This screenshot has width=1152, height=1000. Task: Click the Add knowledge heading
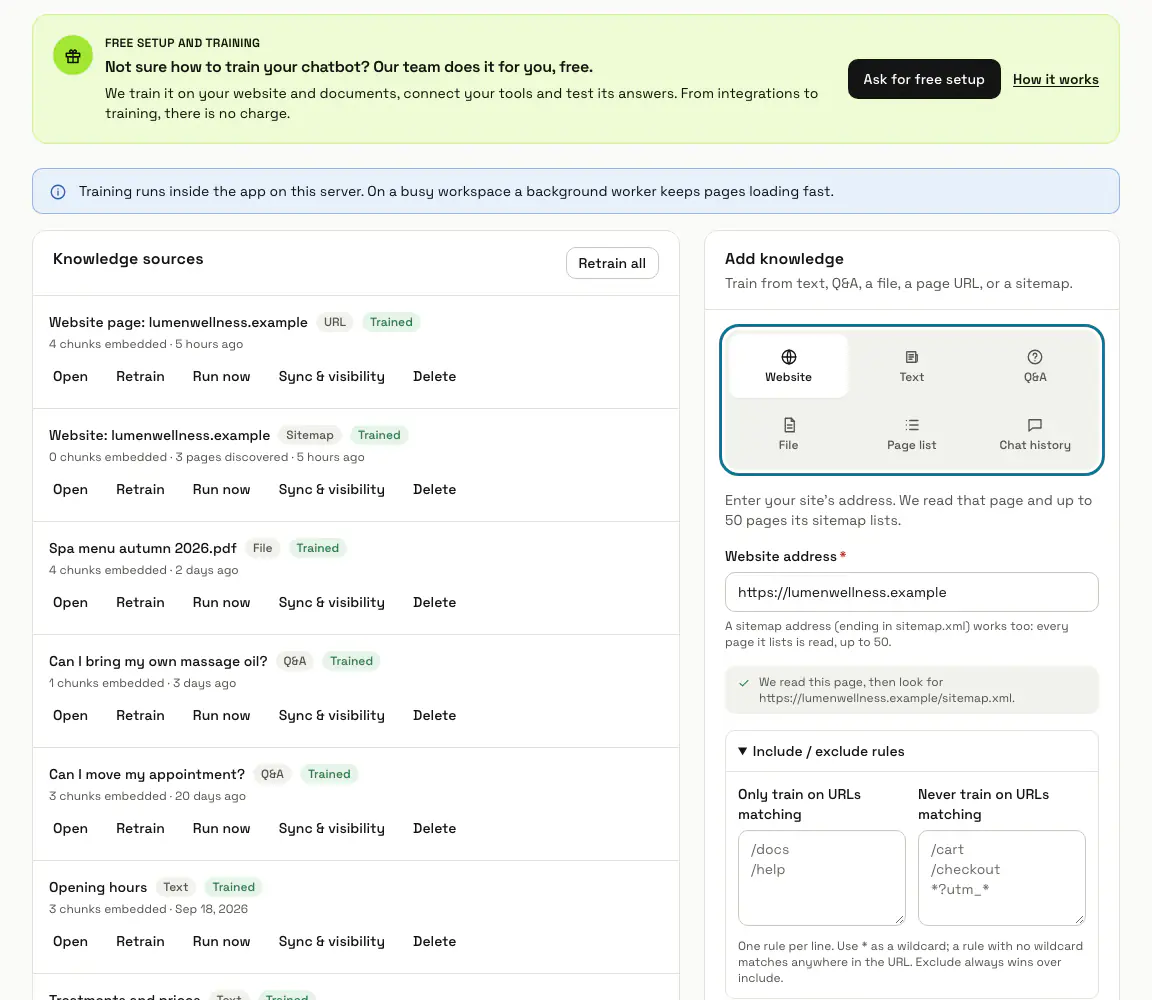(784, 259)
